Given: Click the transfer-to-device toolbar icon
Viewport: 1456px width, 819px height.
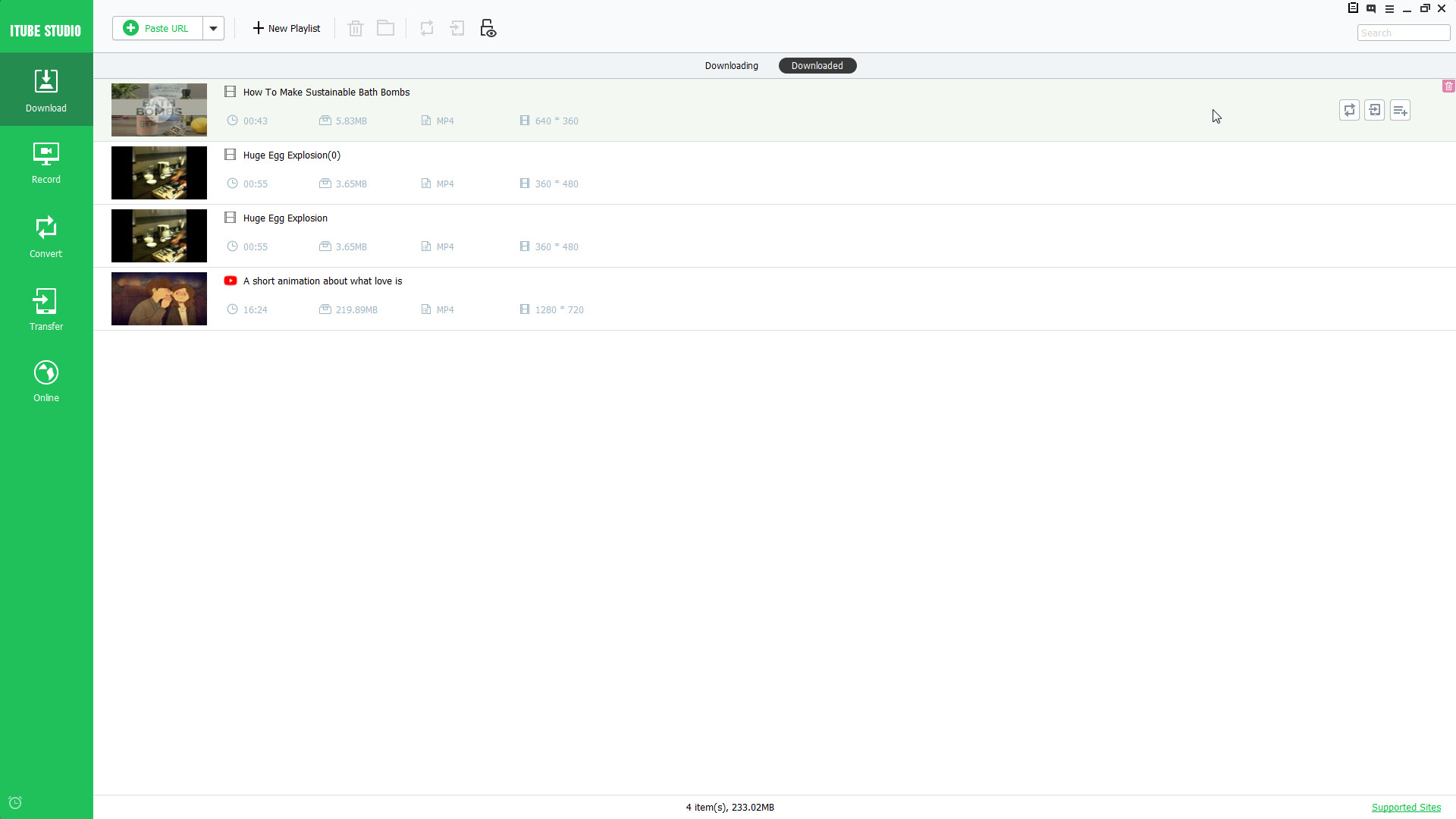Looking at the screenshot, I should 457,28.
